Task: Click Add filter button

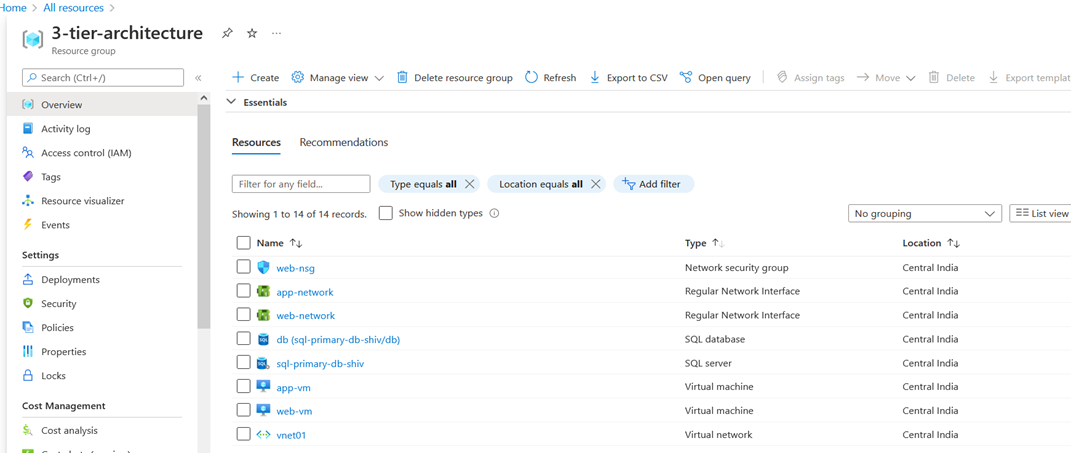Action: coord(654,184)
